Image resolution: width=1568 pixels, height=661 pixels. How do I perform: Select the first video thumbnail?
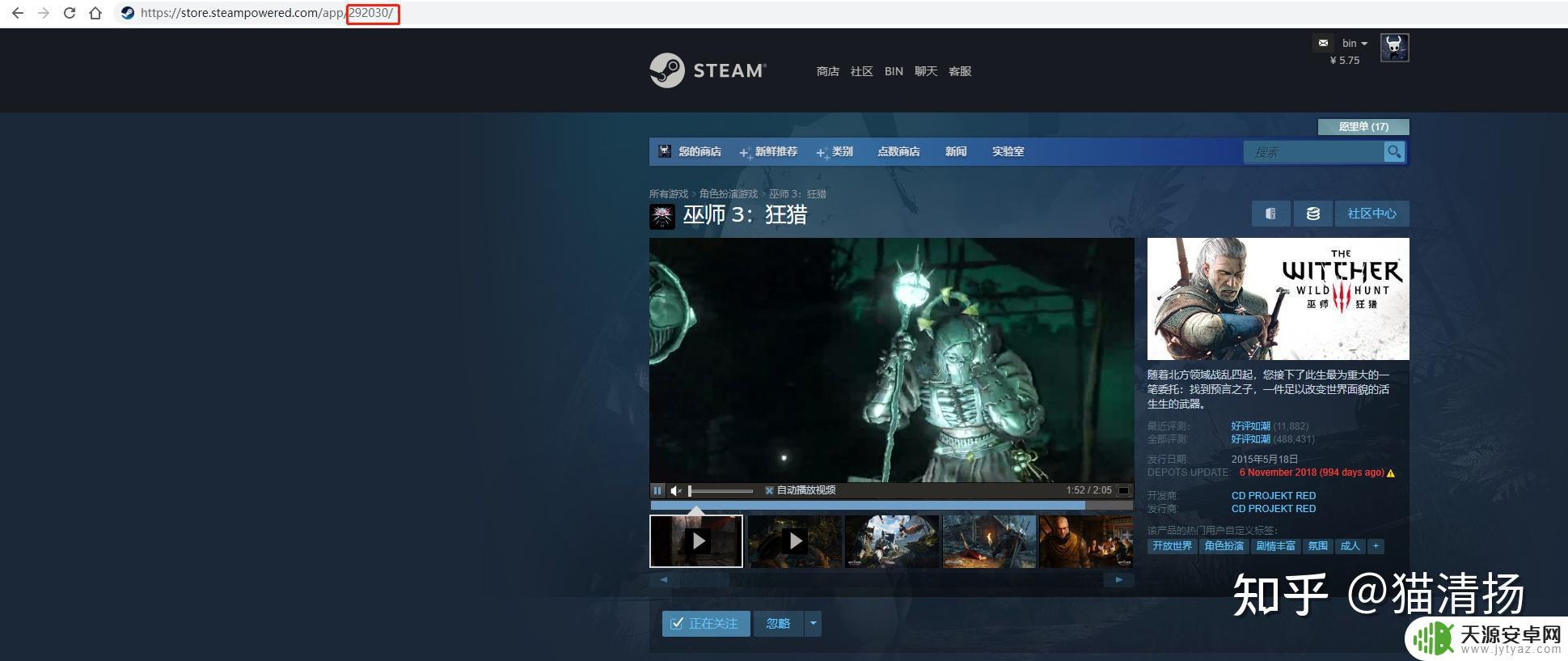point(696,541)
